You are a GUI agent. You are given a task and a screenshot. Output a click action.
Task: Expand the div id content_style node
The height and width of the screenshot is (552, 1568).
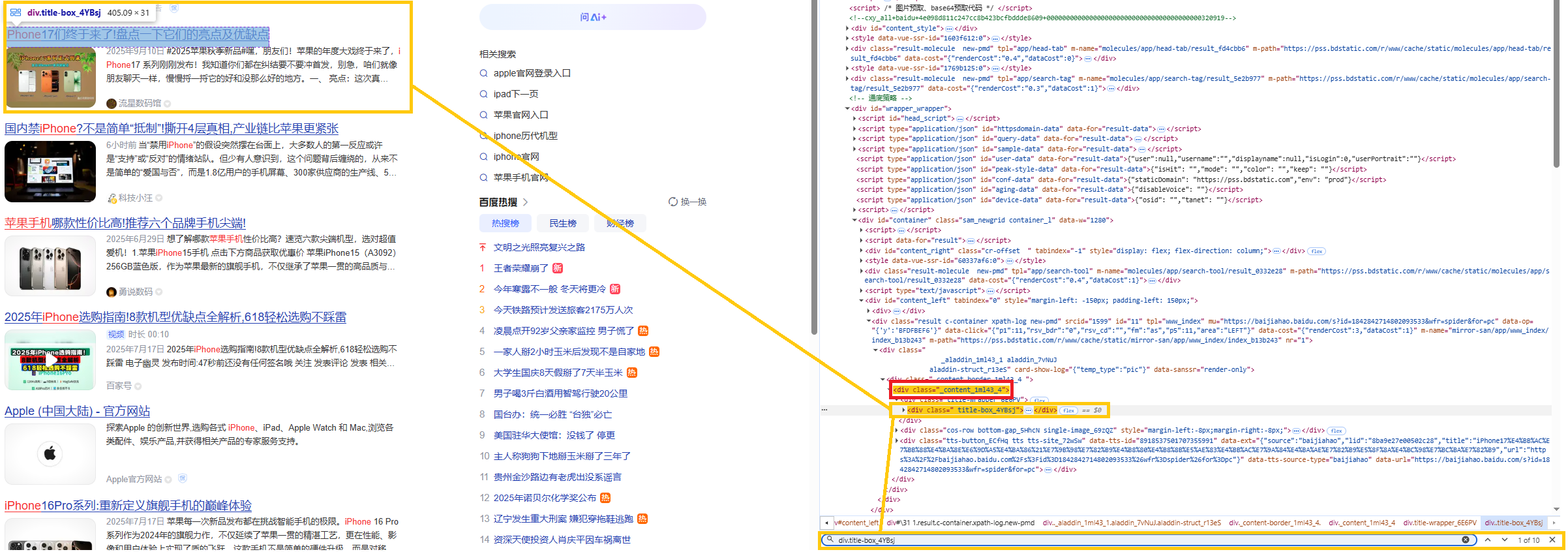click(x=847, y=28)
